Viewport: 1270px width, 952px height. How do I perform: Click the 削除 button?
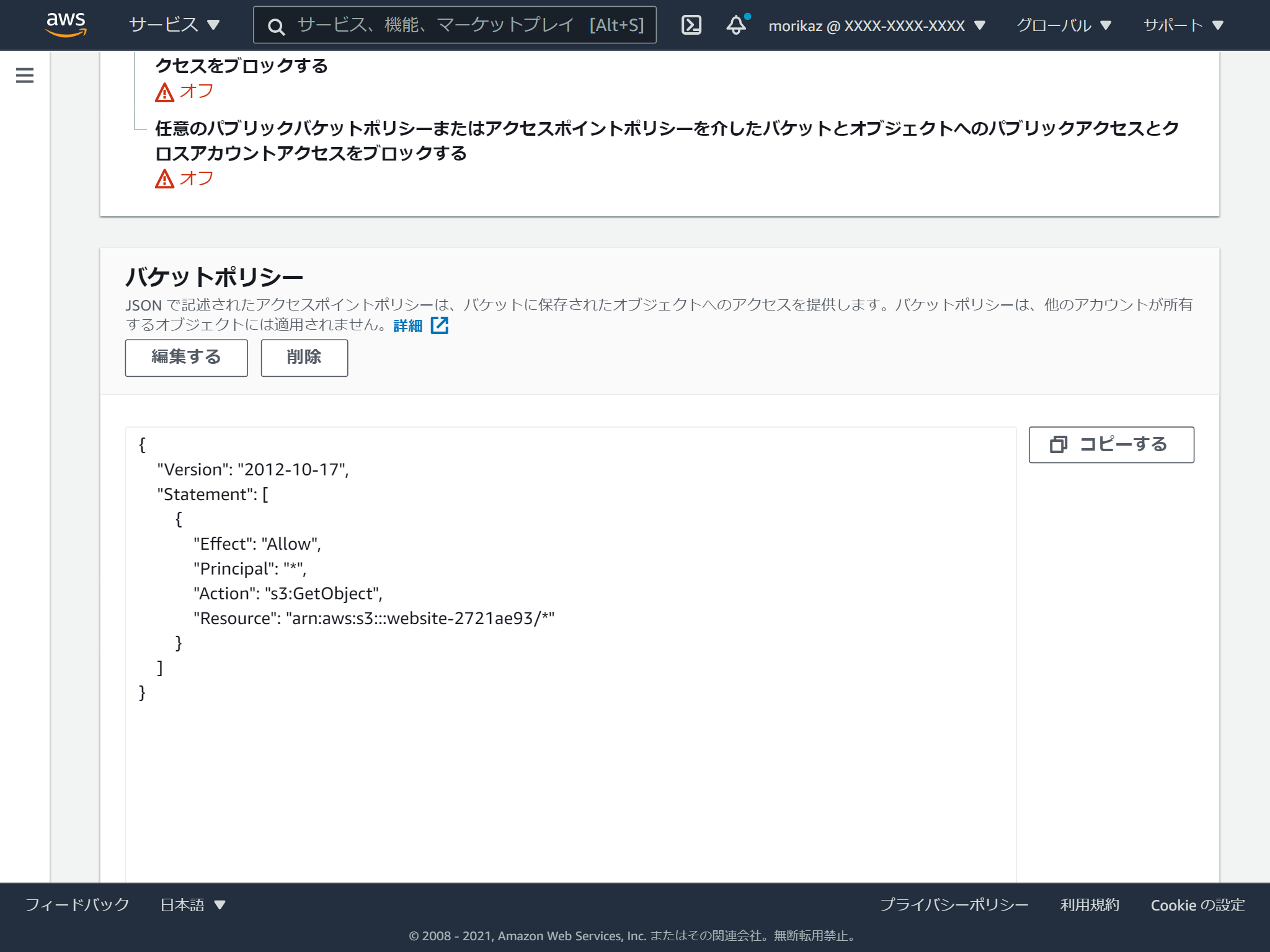304,358
